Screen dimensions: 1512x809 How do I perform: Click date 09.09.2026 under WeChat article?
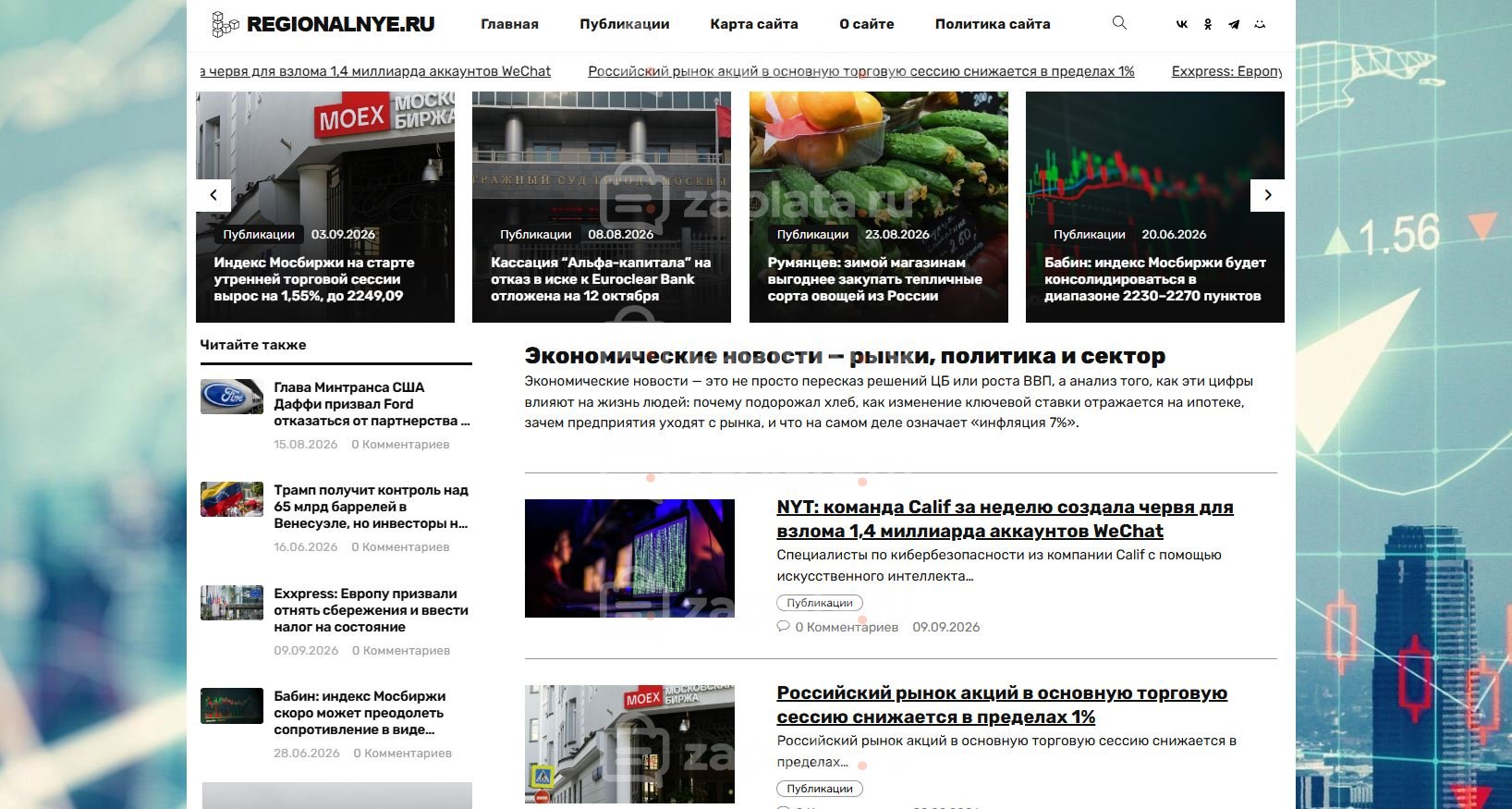(x=946, y=627)
